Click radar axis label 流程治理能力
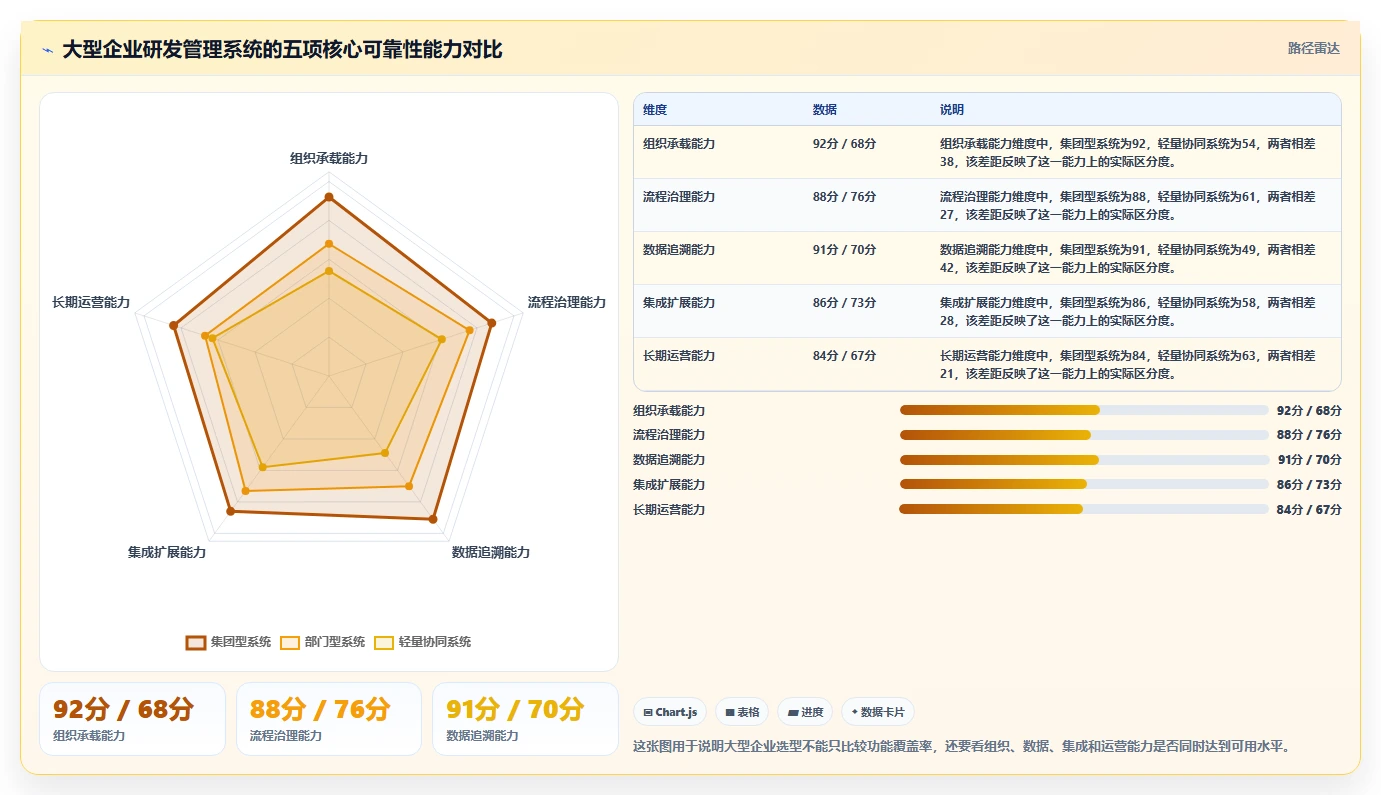 point(567,302)
